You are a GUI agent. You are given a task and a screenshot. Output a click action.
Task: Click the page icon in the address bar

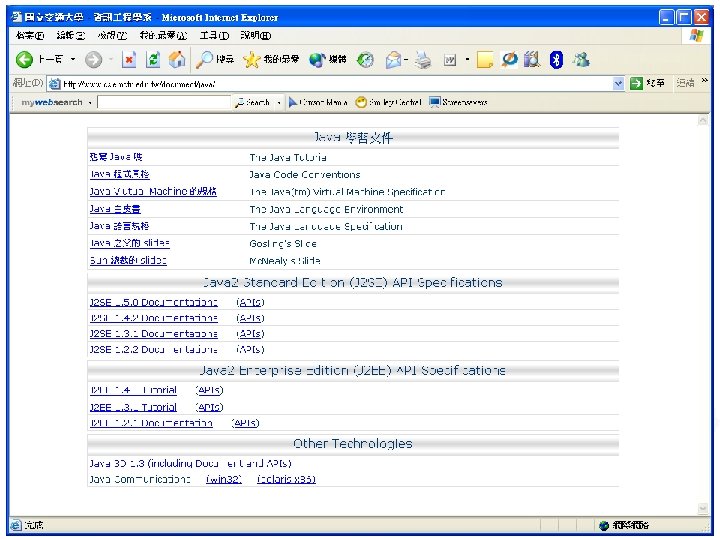(55, 84)
